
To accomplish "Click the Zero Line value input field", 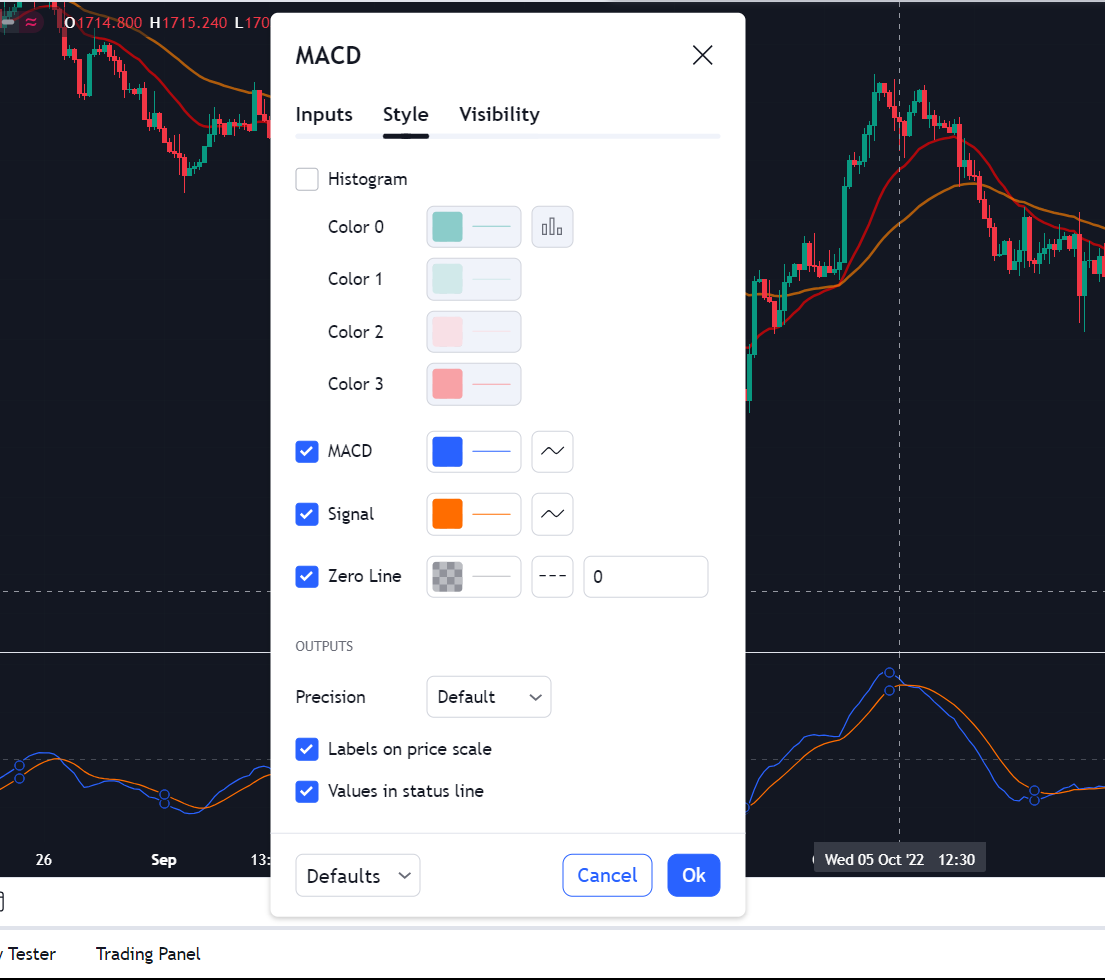I will pos(646,577).
